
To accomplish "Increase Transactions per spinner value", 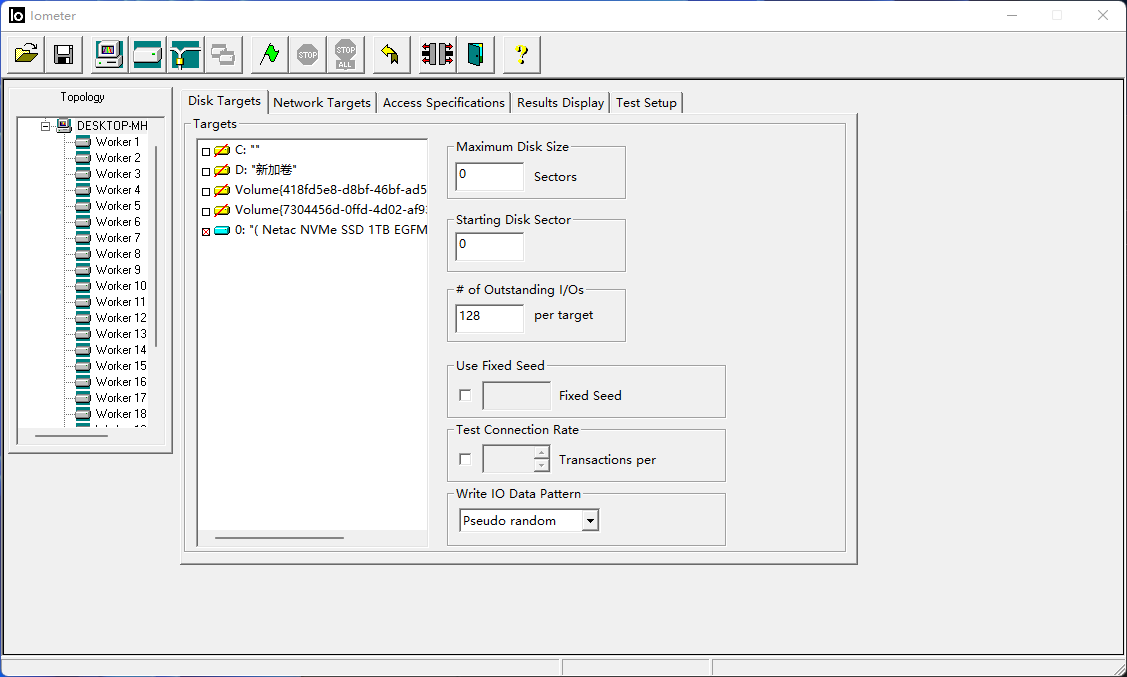I will pos(541,453).
